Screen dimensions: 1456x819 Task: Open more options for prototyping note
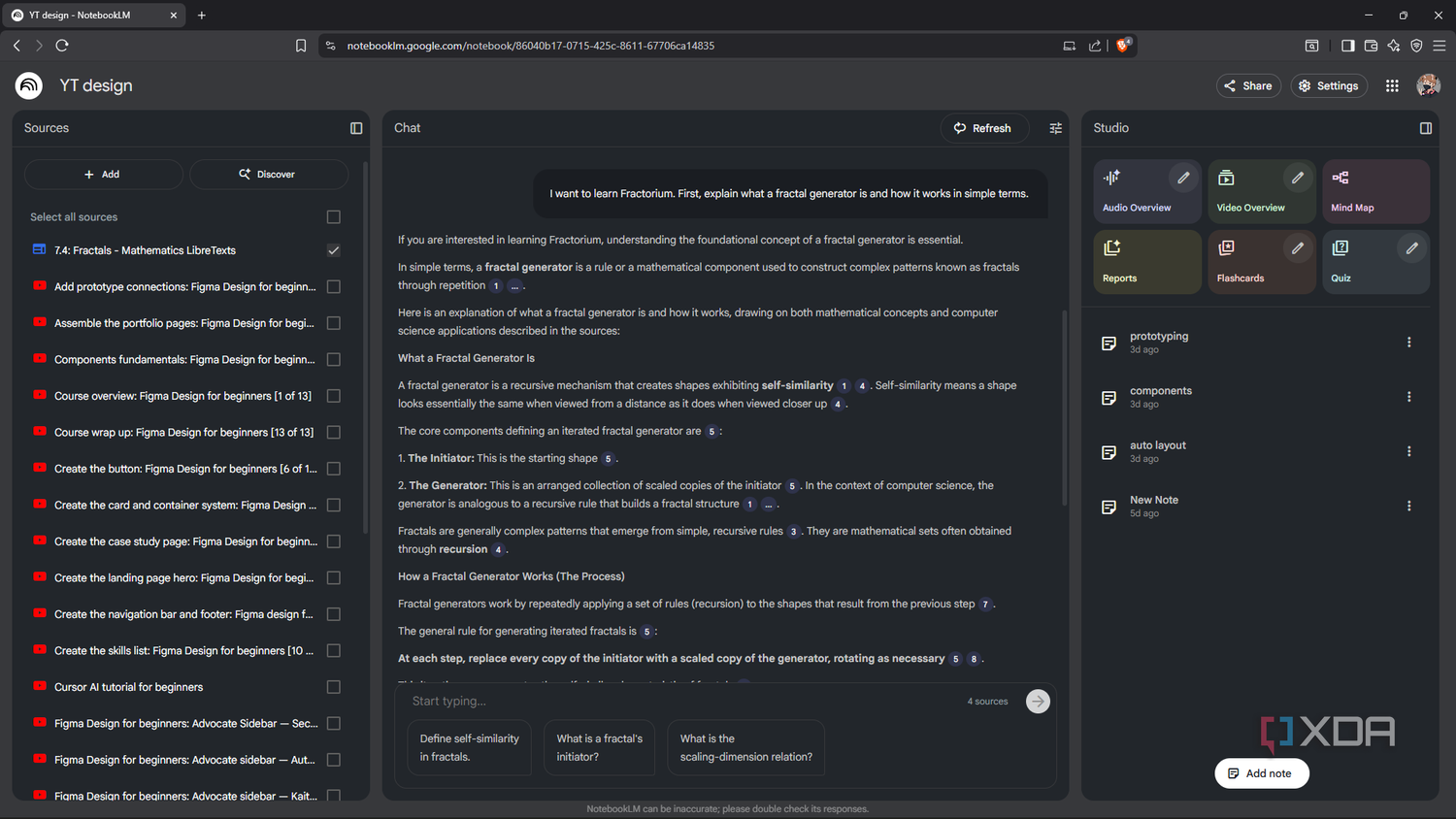tap(1408, 343)
